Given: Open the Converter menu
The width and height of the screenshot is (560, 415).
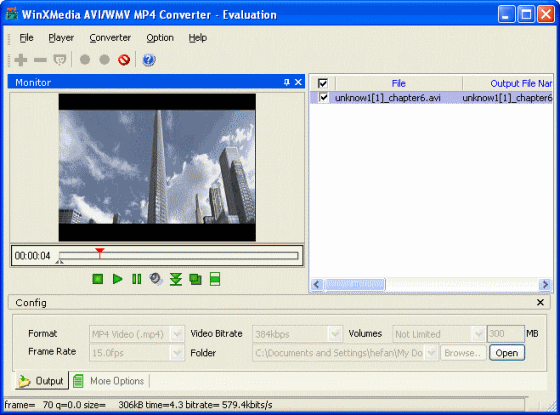Looking at the screenshot, I should (x=110, y=38).
